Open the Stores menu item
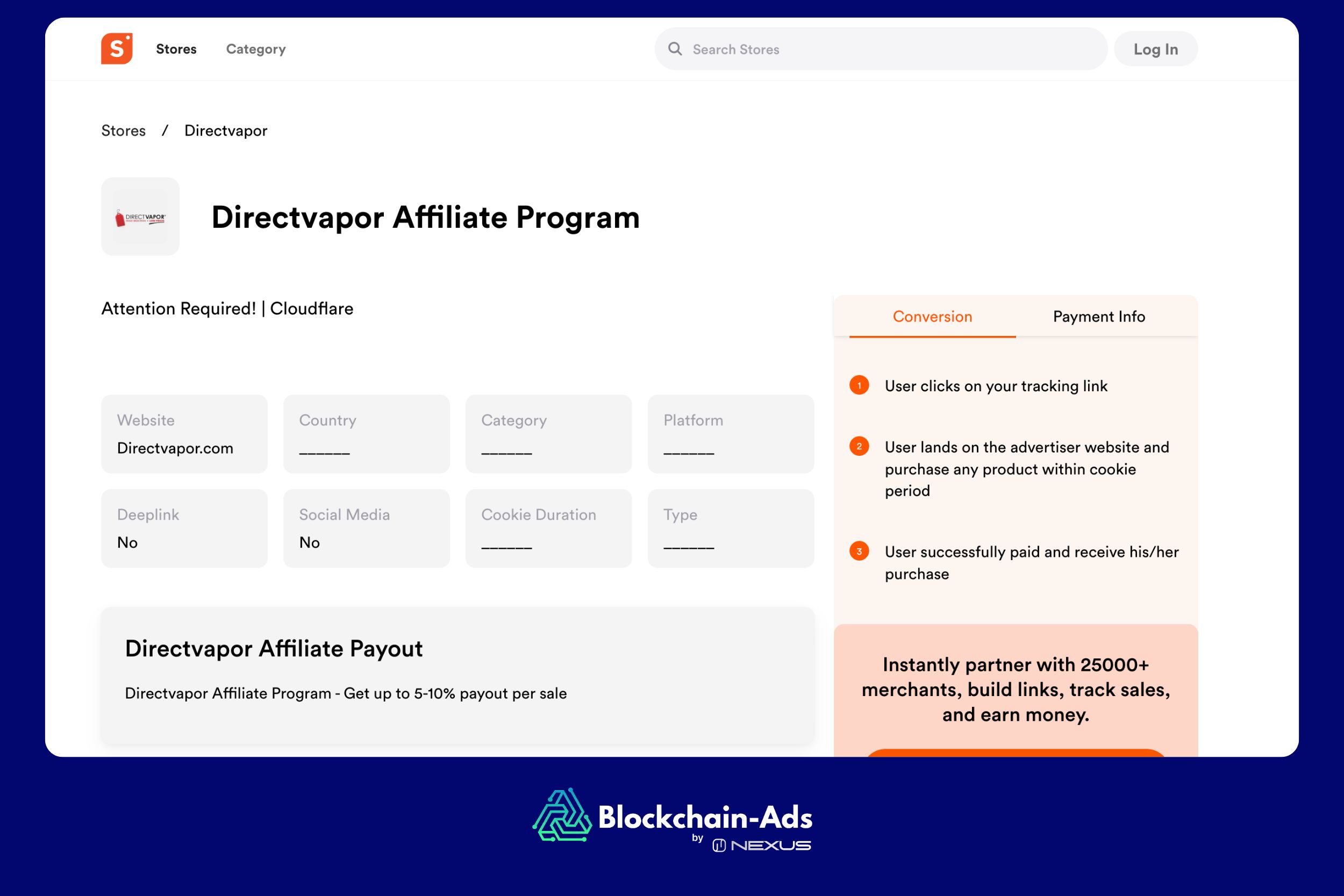This screenshot has height=896, width=1344. point(176,48)
